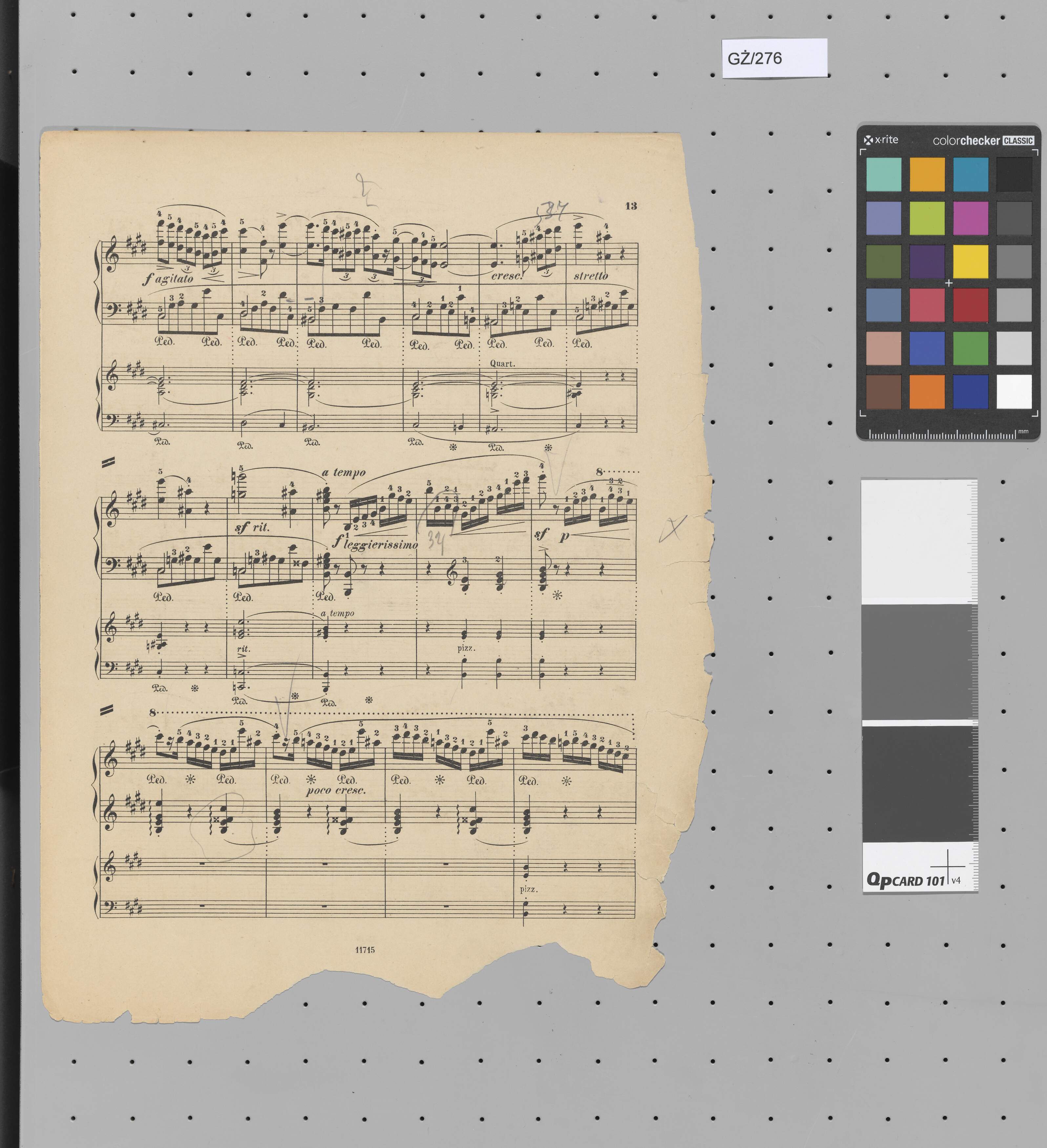Click the GŻ/276 catalog label

pos(755,58)
